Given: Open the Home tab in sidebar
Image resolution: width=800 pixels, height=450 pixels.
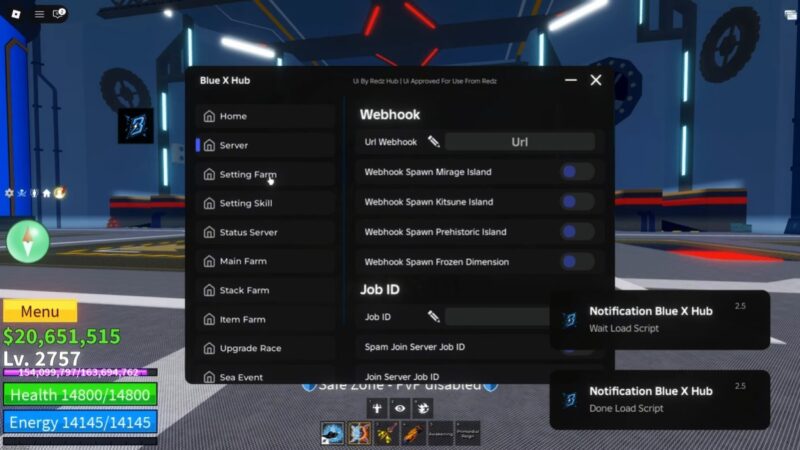Looking at the screenshot, I should click(x=265, y=116).
